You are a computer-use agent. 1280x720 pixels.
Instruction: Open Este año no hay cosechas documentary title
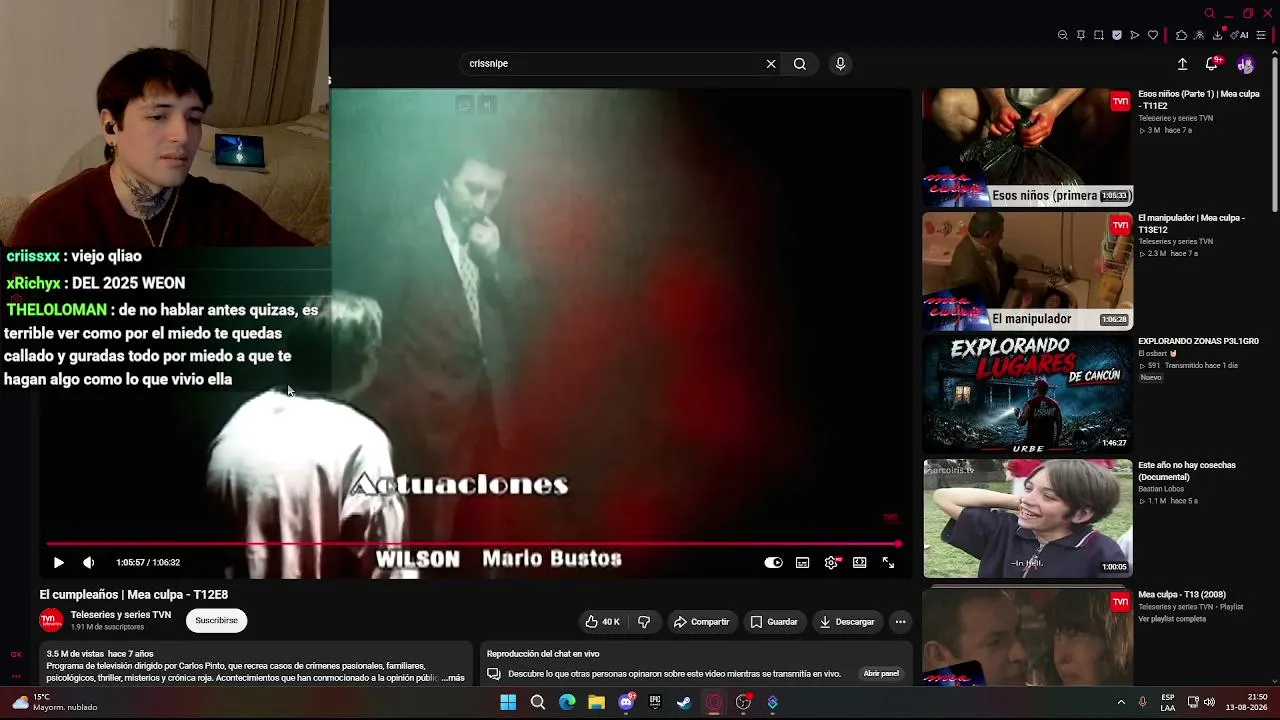(x=1187, y=471)
